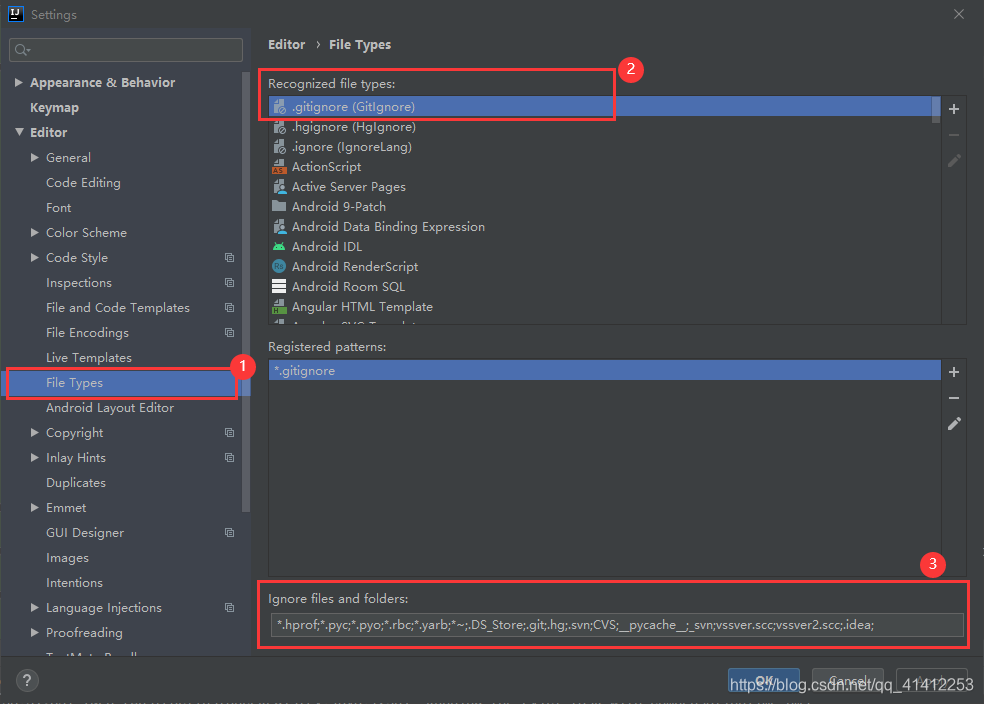This screenshot has height=704, width=984.
Task: Expand the Inlay Hints node
Action: pyautogui.click(x=35, y=457)
